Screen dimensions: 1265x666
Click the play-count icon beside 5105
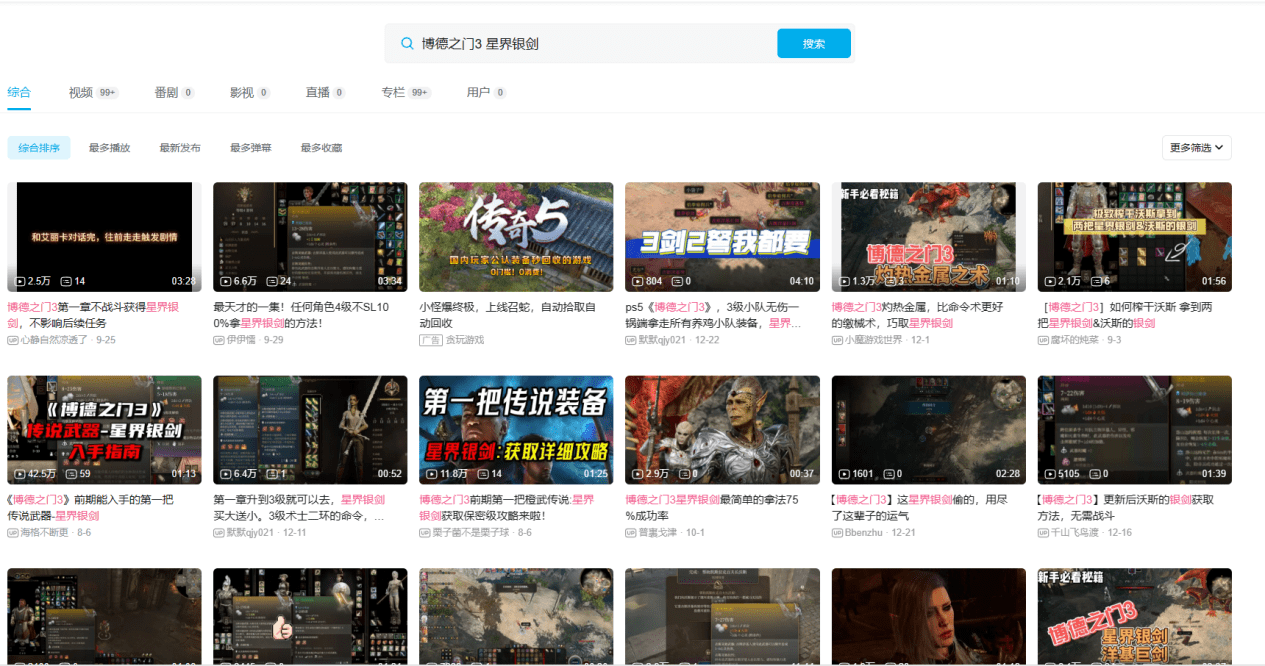pos(1051,474)
